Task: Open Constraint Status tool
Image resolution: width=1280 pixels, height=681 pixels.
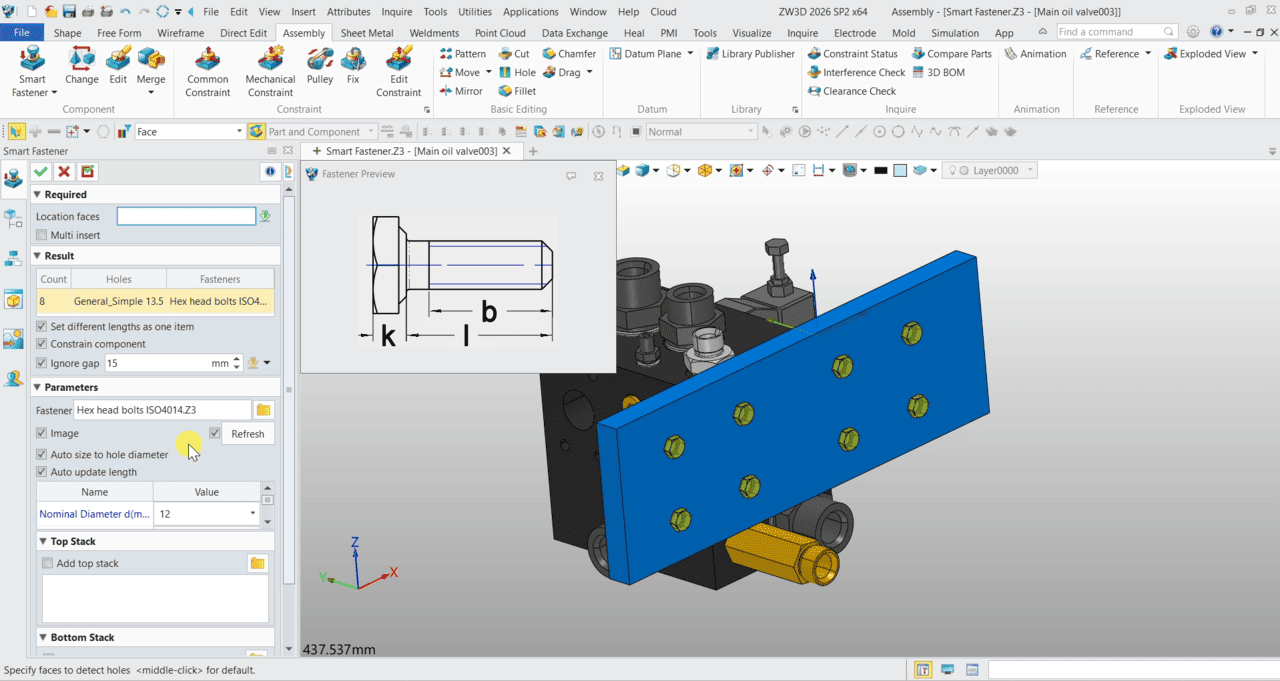Action: [x=852, y=54]
